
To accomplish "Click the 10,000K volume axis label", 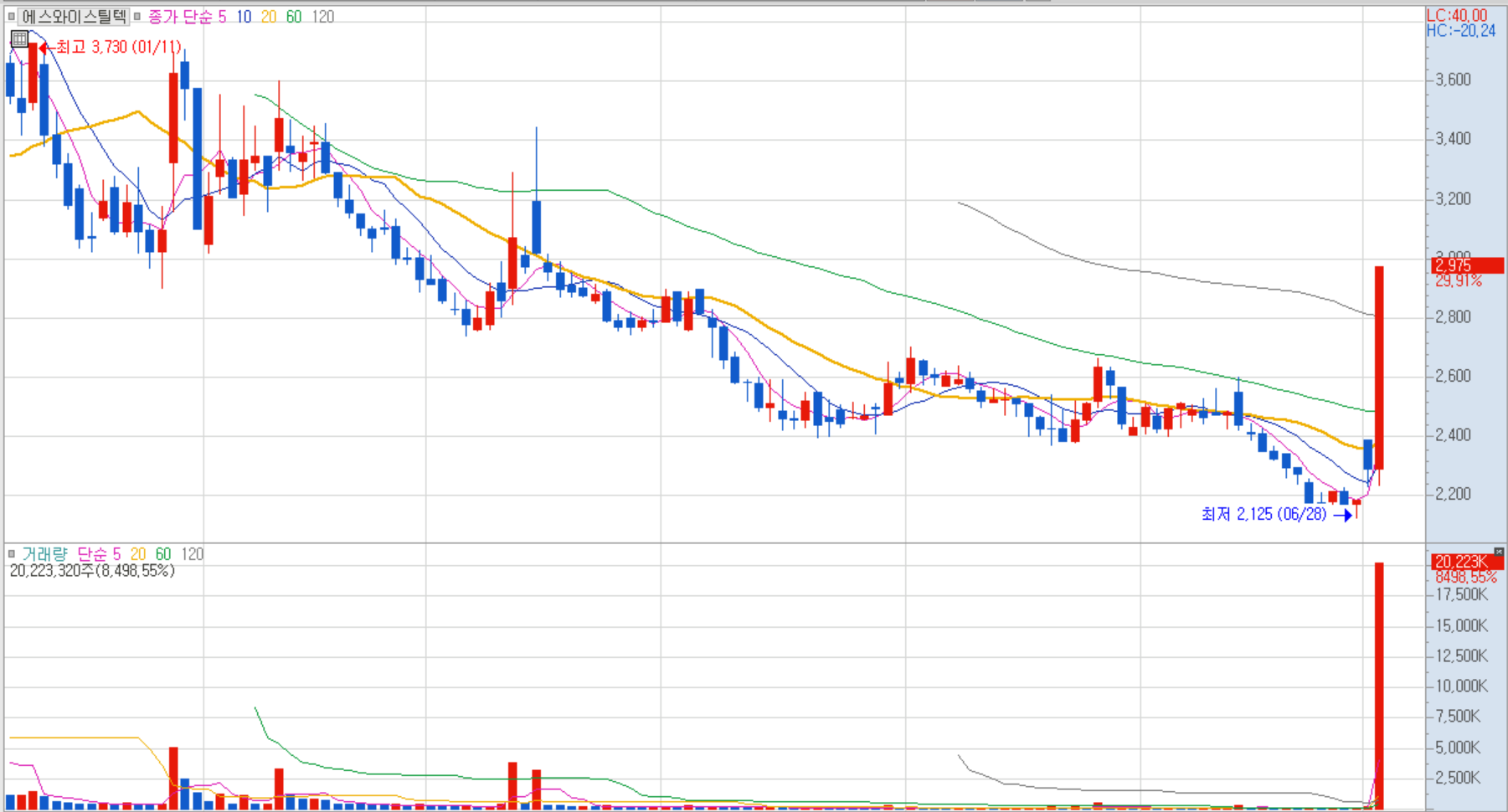I will 1462,686.
